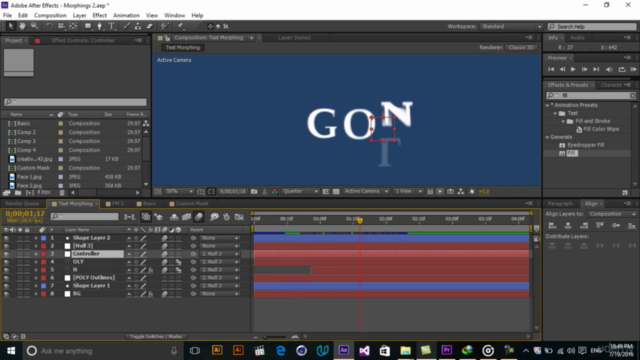This screenshot has width=640, height=360.
Task: Open Parent dropdown for Controller layer
Action: click(x=220, y=254)
